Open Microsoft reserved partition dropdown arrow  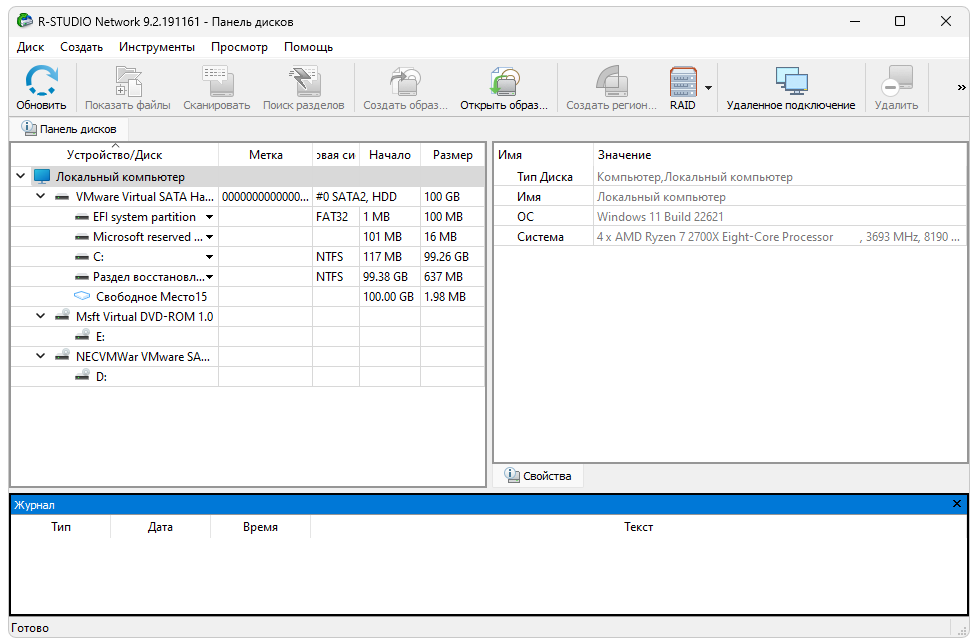210,237
